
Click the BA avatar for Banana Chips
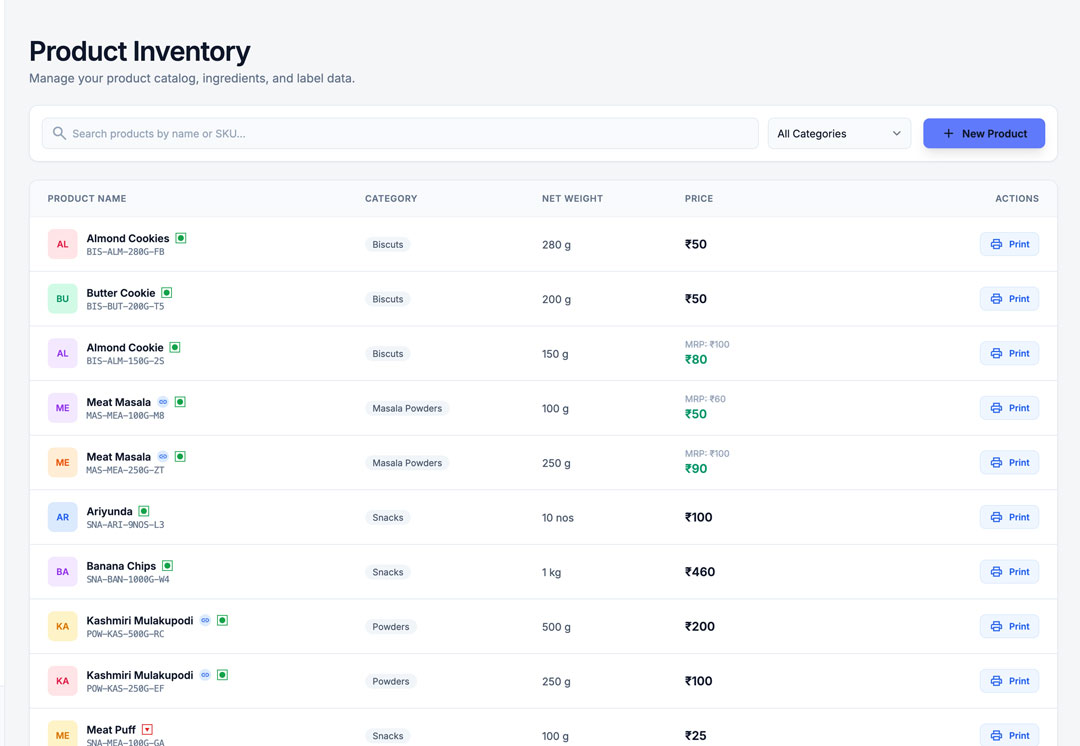click(x=62, y=572)
